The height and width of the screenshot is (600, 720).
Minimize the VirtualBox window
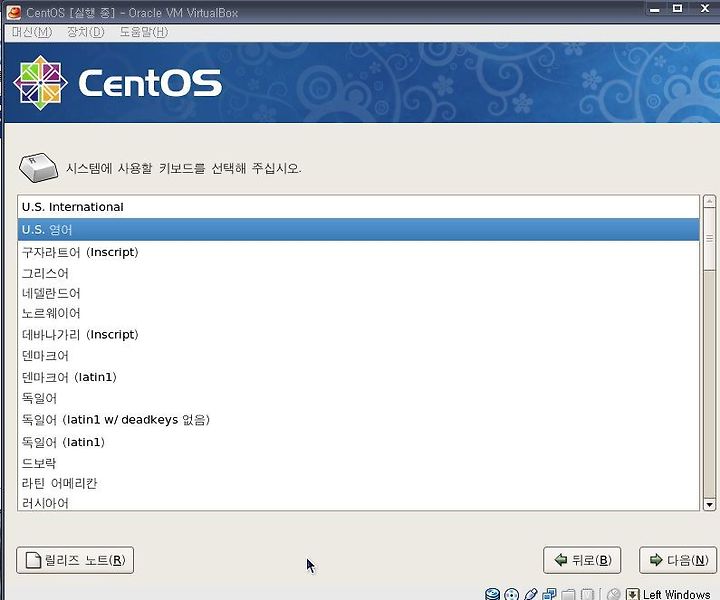coord(655,9)
